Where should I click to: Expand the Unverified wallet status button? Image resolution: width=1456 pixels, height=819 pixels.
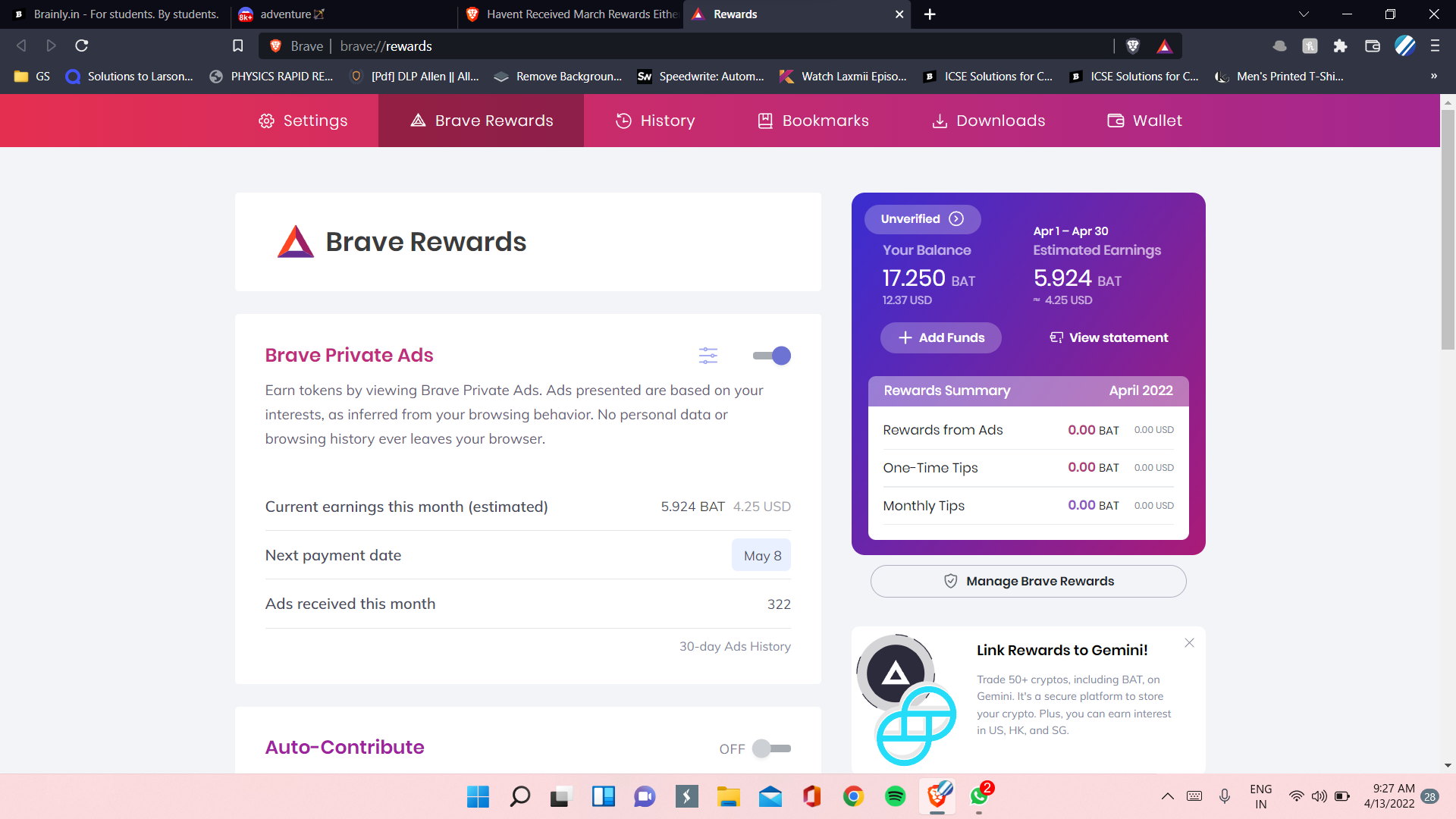click(x=921, y=219)
